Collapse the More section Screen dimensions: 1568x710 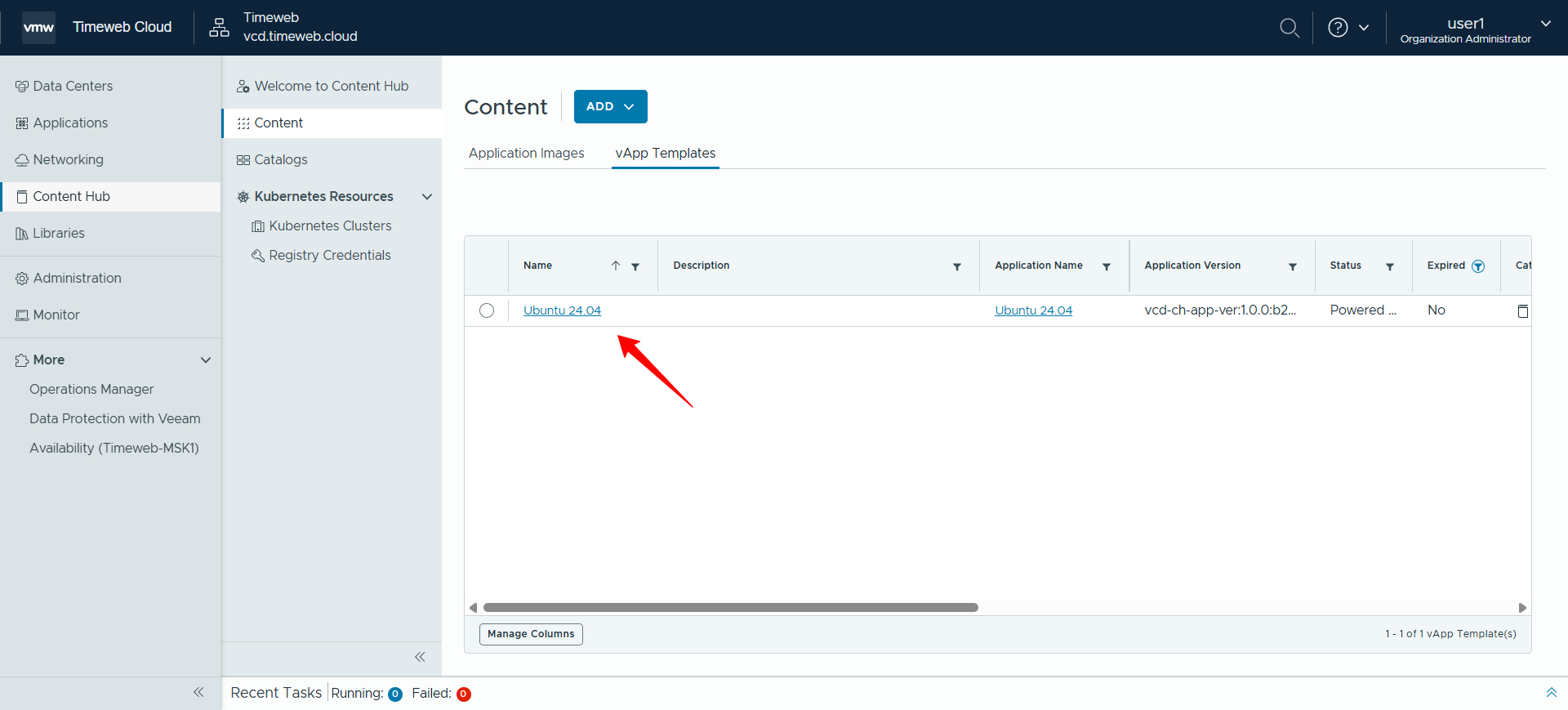(x=206, y=359)
